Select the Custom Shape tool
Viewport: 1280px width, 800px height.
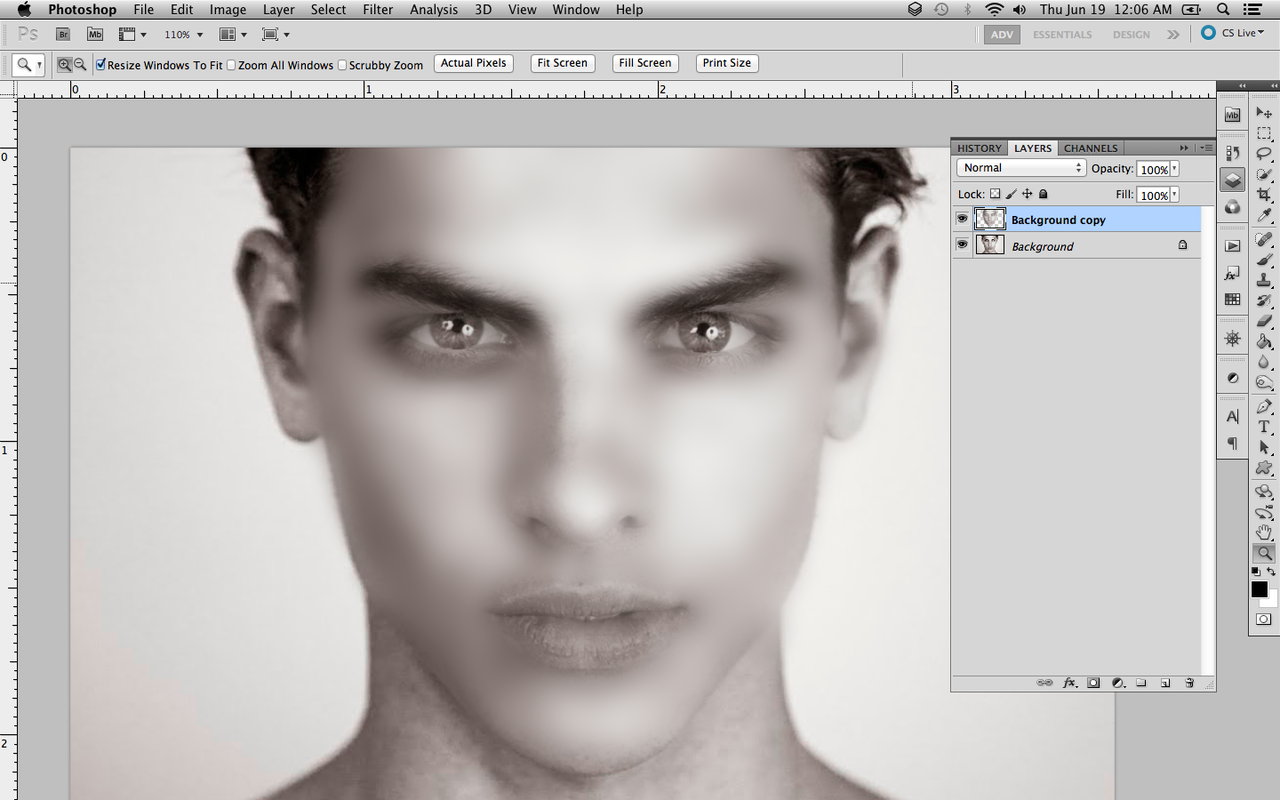1264,468
